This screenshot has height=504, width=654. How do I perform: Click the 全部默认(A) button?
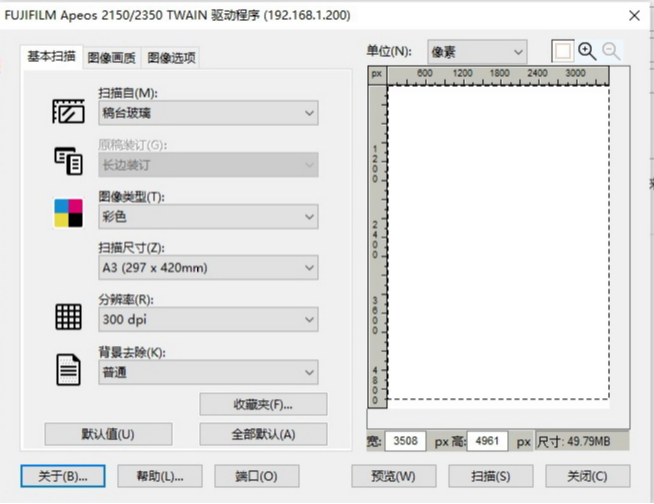coord(263,434)
